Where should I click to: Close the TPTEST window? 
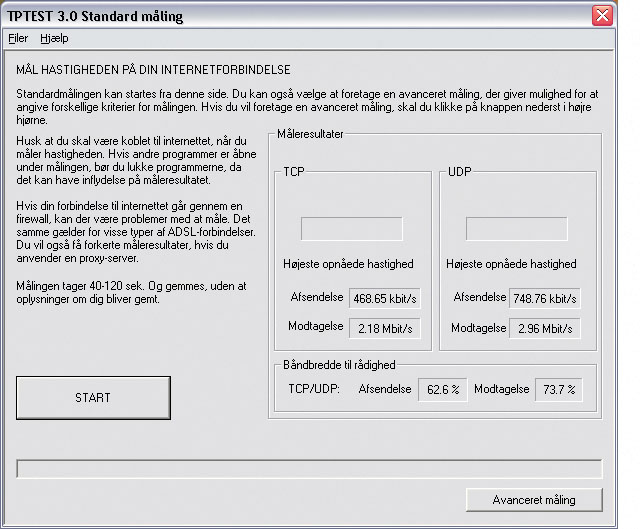tap(602, 16)
